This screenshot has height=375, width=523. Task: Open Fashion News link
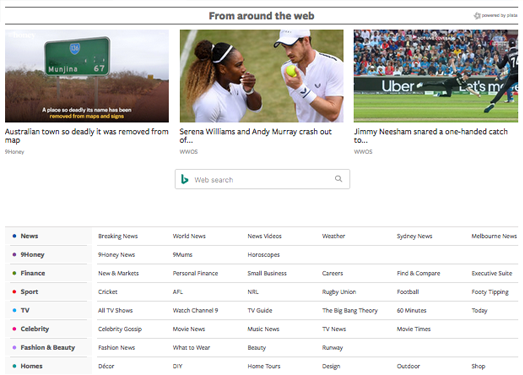(116, 347)
